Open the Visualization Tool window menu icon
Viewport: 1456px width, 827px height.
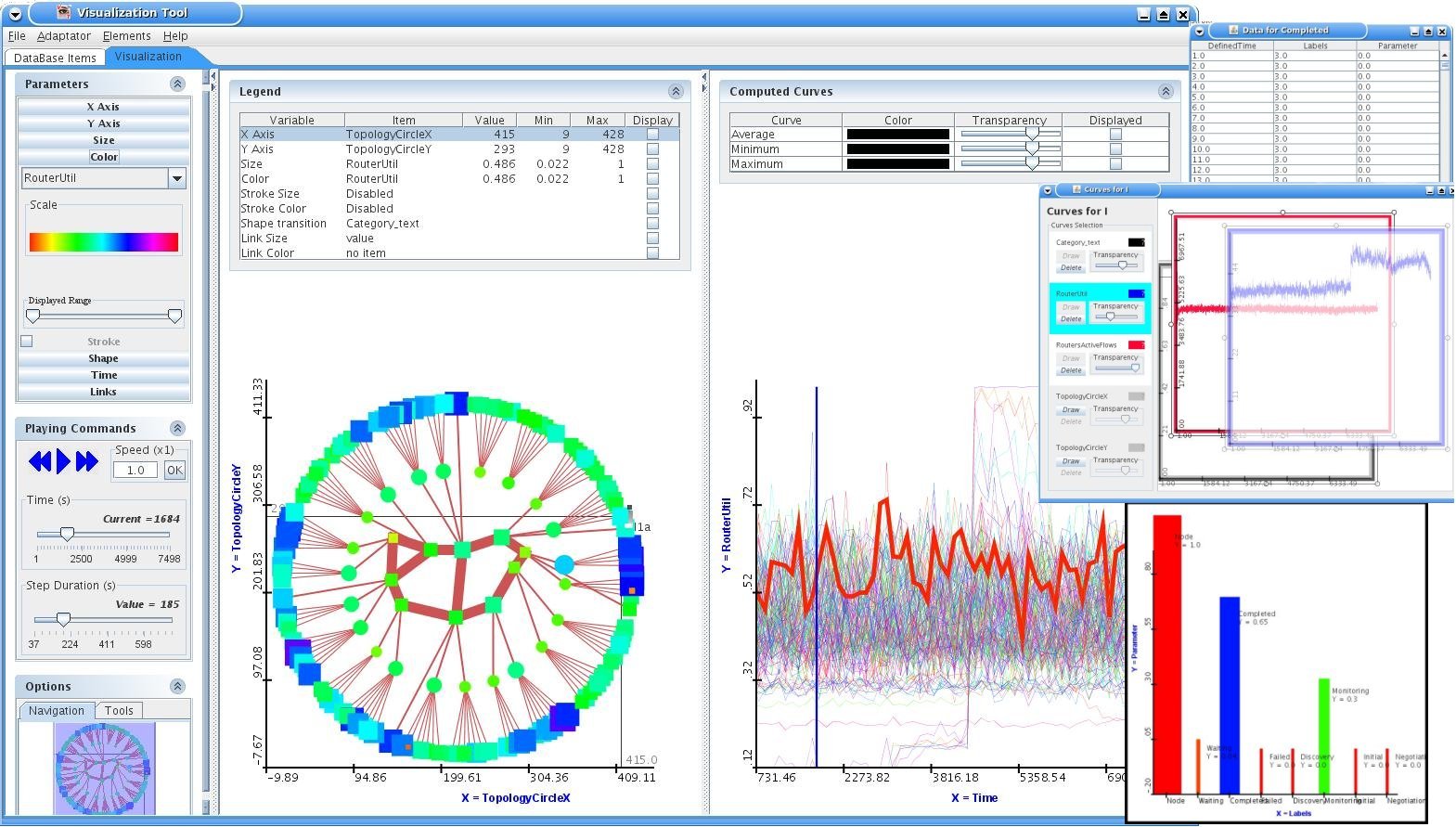(x=16, y=13)
